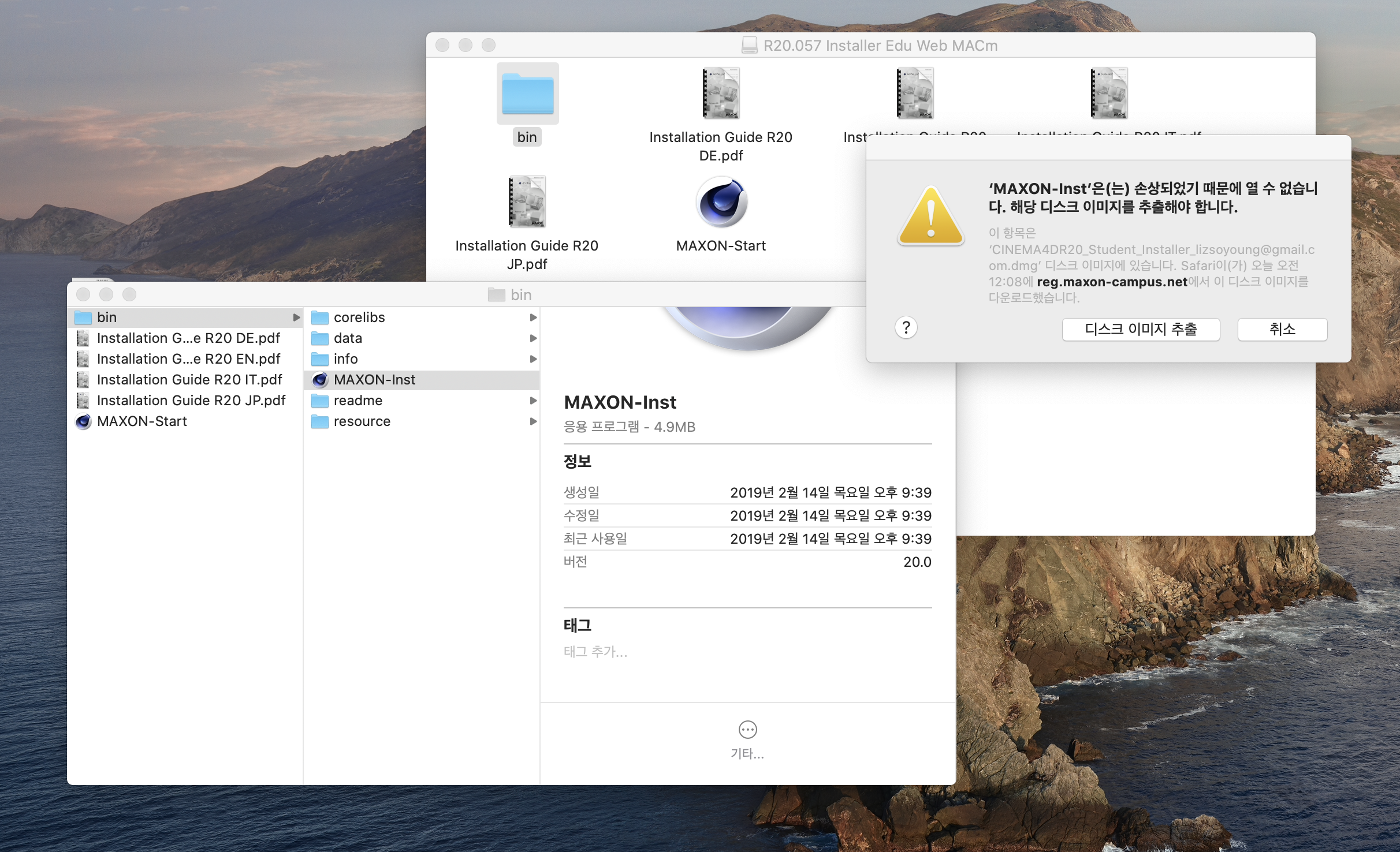This screenshot has width=1400, height=852.
Task: Click the MAXON-Inst preview image
Action: tap(747, 329)
